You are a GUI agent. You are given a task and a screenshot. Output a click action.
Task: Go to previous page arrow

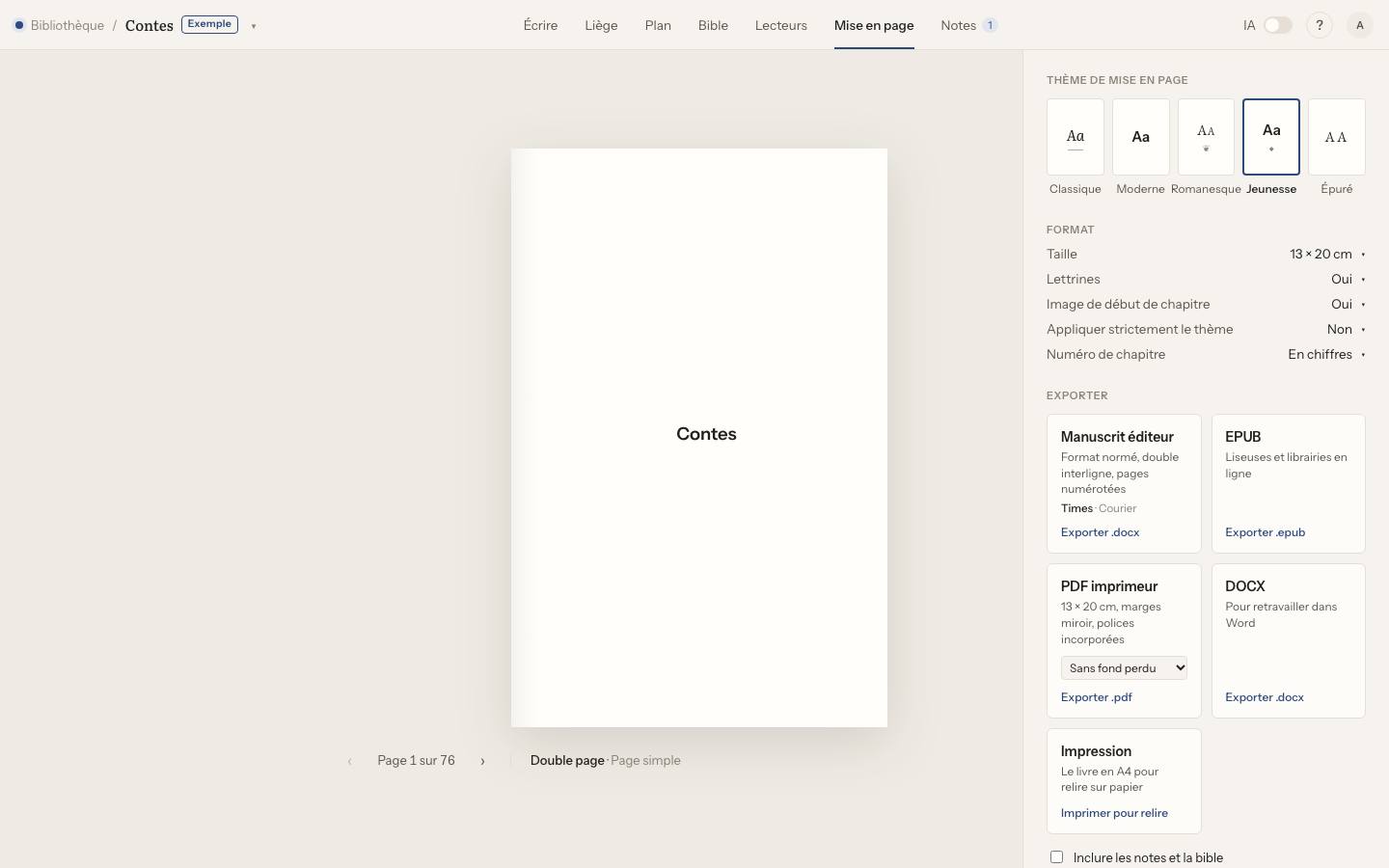click(349, 761)
